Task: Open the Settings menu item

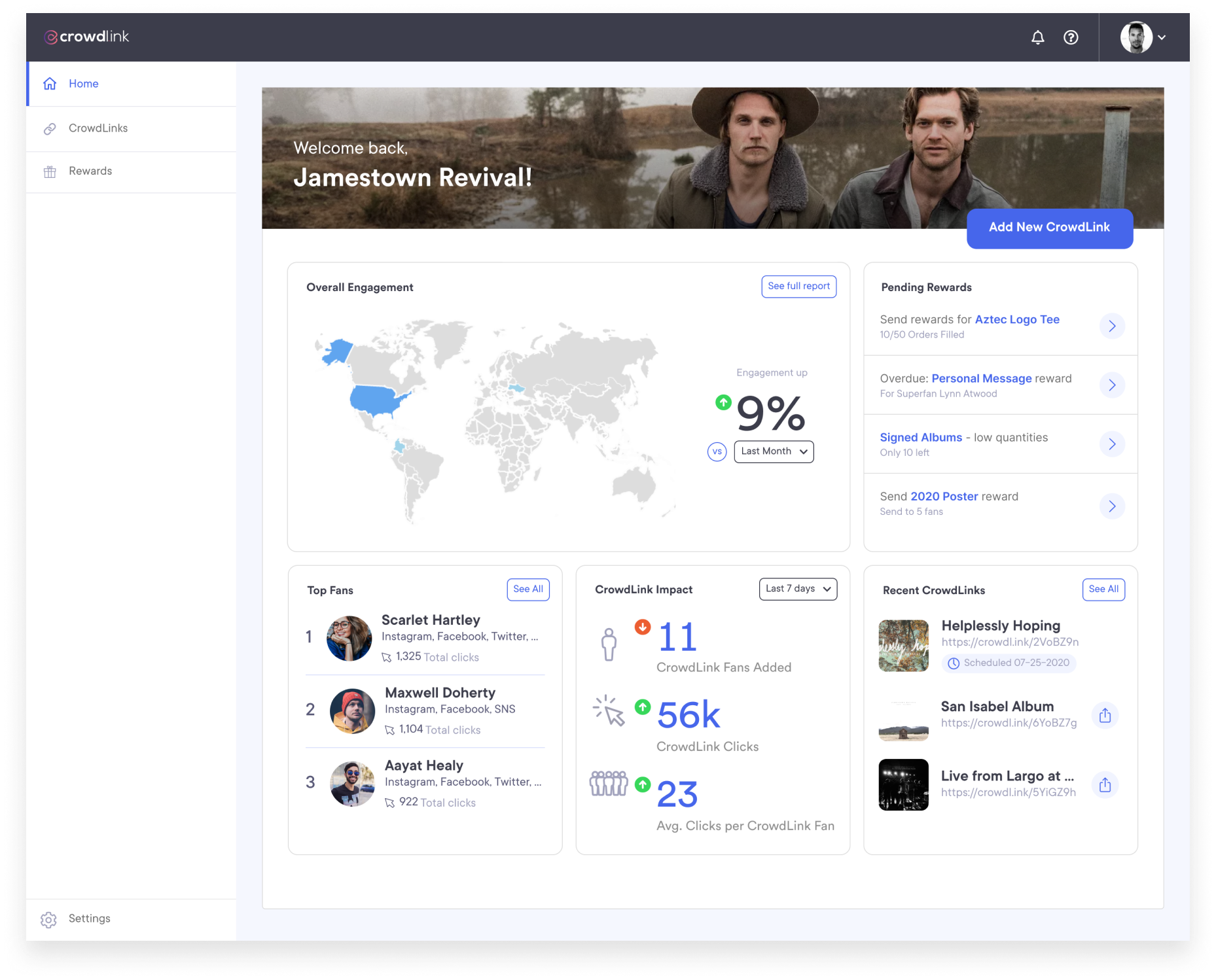Action: [x=131, y=919]
